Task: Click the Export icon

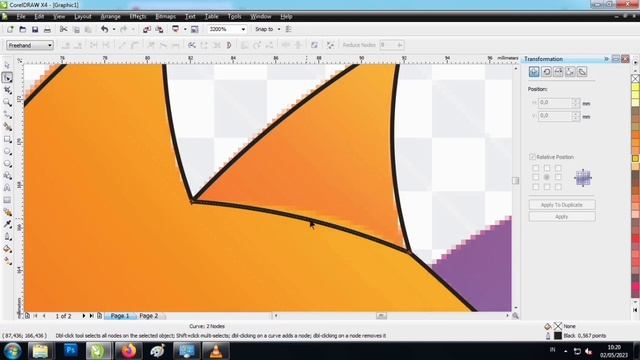Action: point(159,29)
